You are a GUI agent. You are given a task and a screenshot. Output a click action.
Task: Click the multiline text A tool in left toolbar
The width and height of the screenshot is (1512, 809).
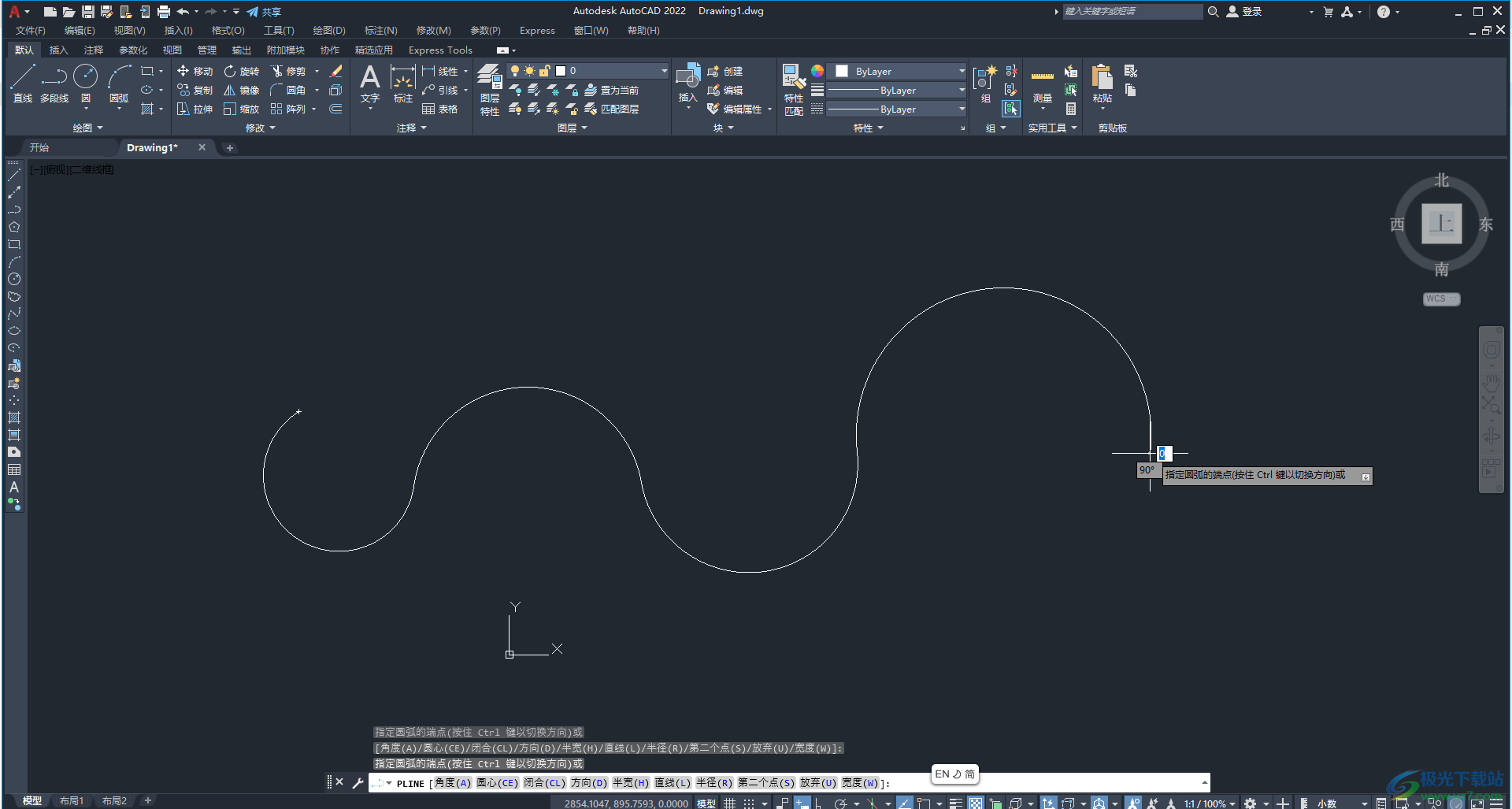(x=13, y=487)
